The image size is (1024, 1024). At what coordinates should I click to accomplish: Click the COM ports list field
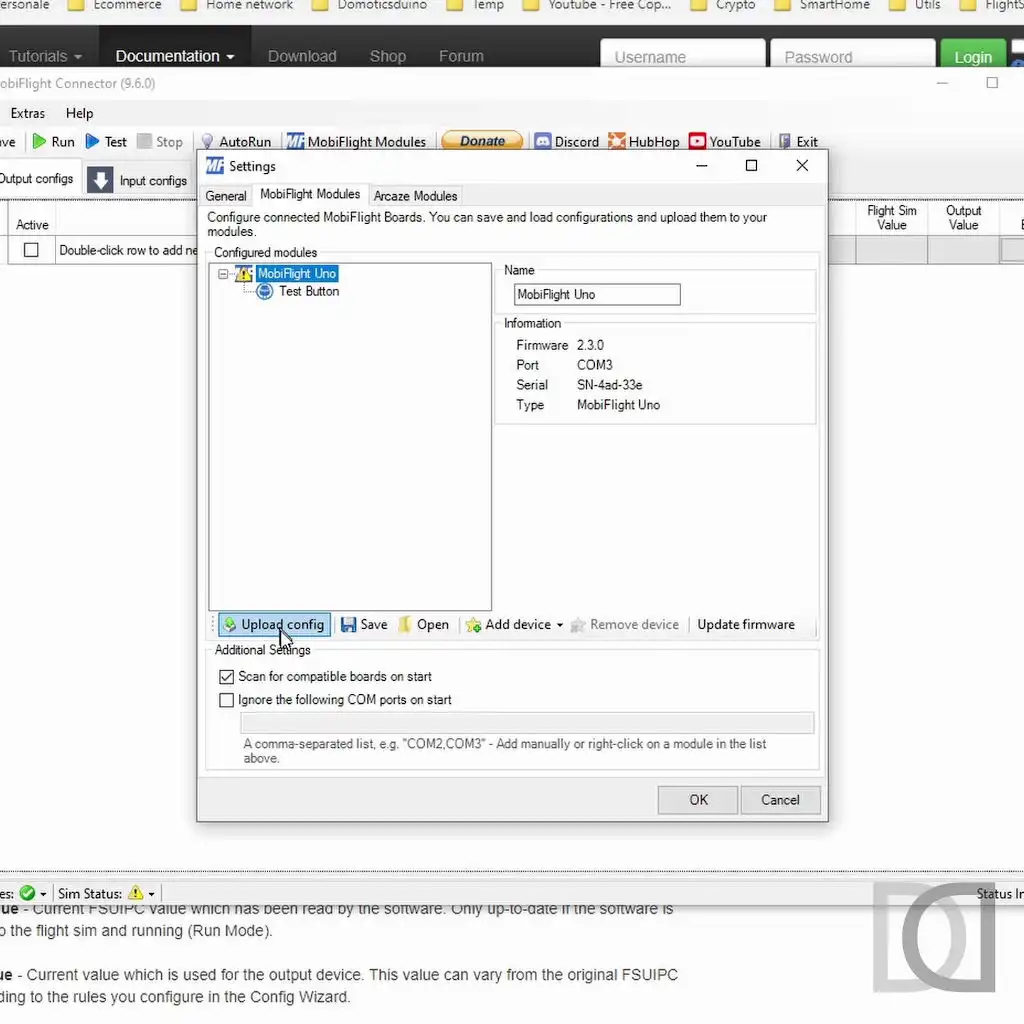(527, 723)
